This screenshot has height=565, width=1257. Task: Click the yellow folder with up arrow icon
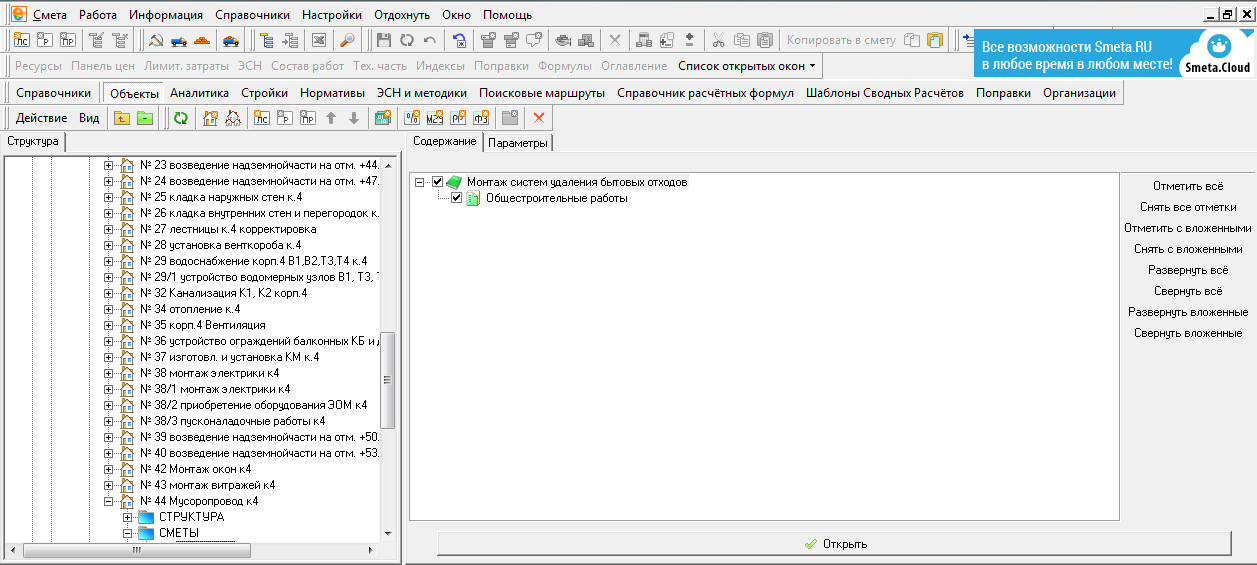122,118
